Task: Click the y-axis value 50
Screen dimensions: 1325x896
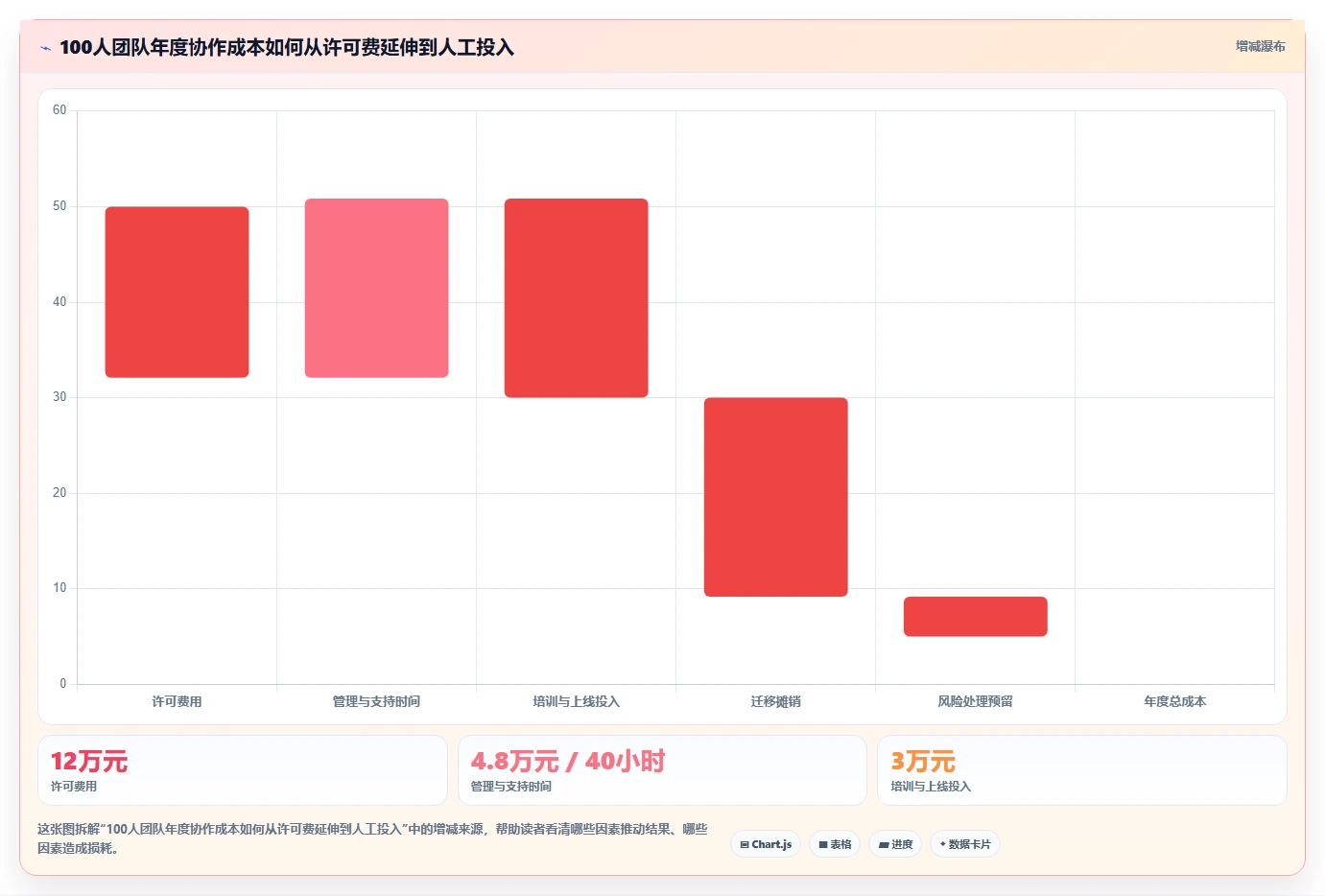Action: tap(59, 206)
